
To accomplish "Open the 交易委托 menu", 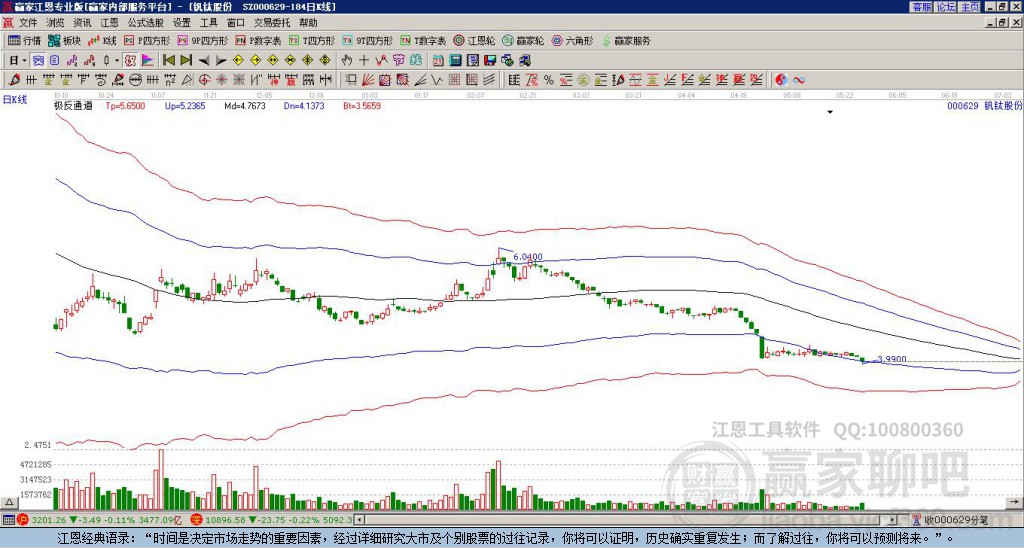I will point(272,23).
